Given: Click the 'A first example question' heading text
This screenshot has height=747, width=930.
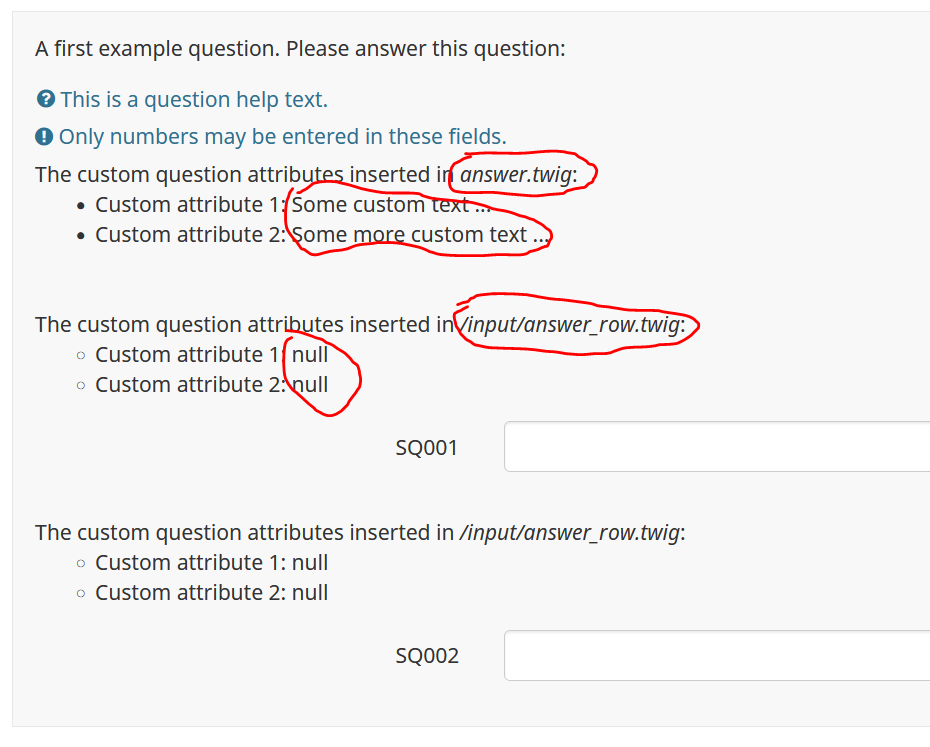Looking at the screenshot, I should click(300, 48).
